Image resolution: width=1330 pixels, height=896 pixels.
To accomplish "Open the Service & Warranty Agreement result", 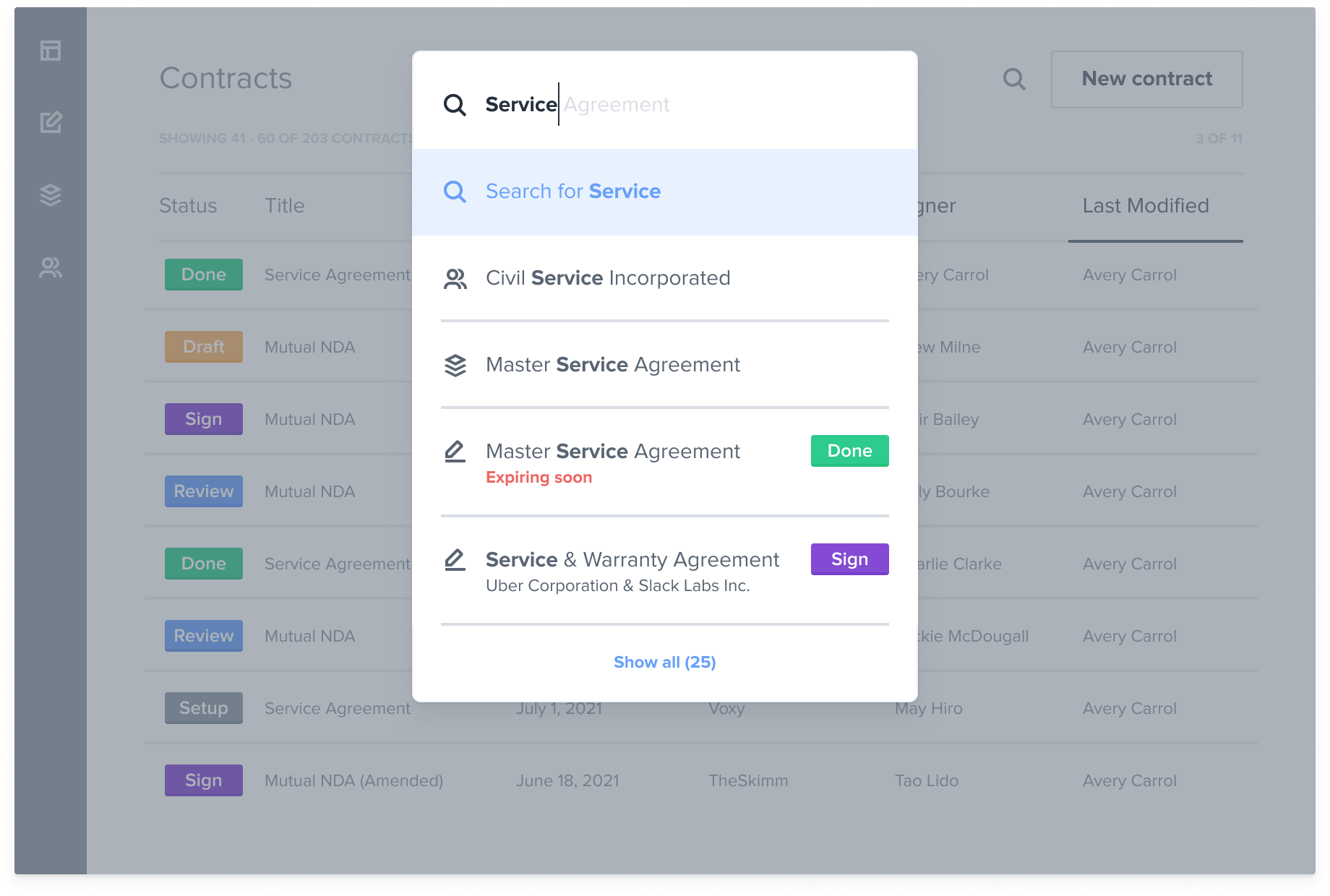I will click(665, 571).
